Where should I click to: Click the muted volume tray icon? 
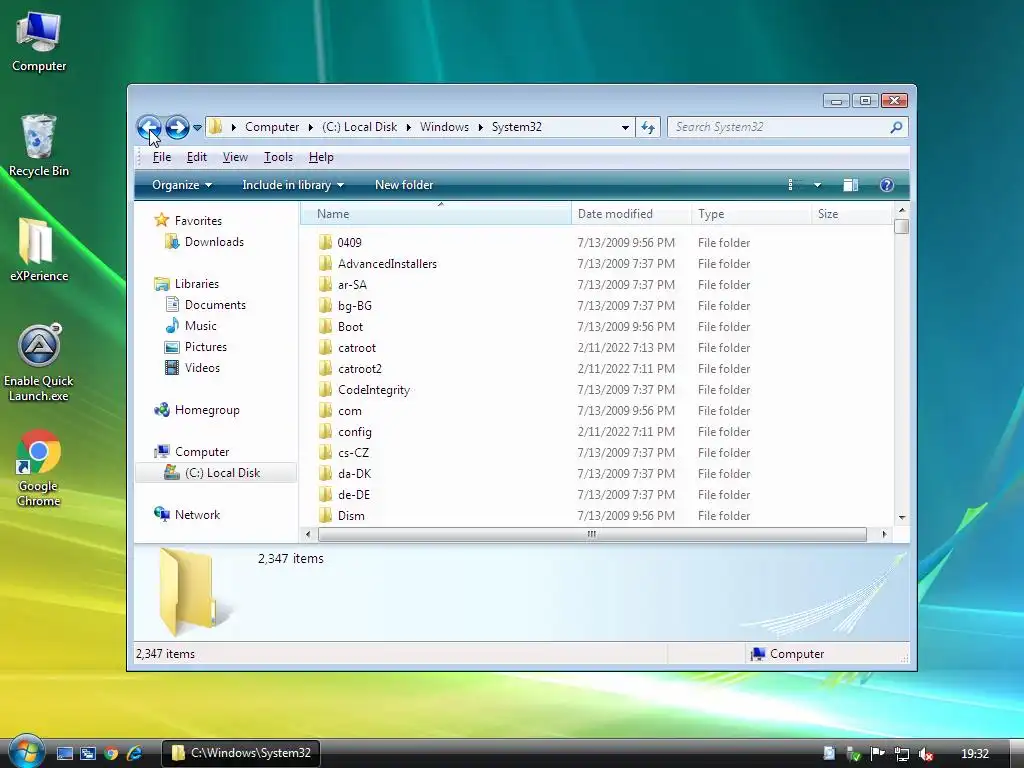coord(925,754)
